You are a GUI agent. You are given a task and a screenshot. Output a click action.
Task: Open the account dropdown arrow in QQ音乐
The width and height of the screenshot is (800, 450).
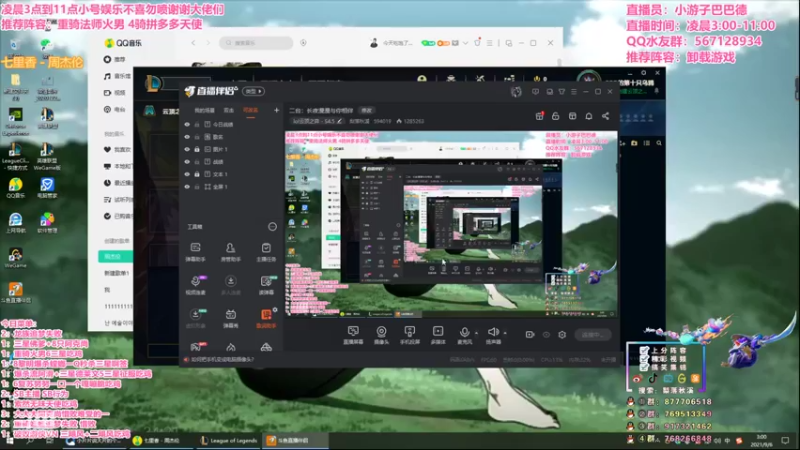click(465, 43)
